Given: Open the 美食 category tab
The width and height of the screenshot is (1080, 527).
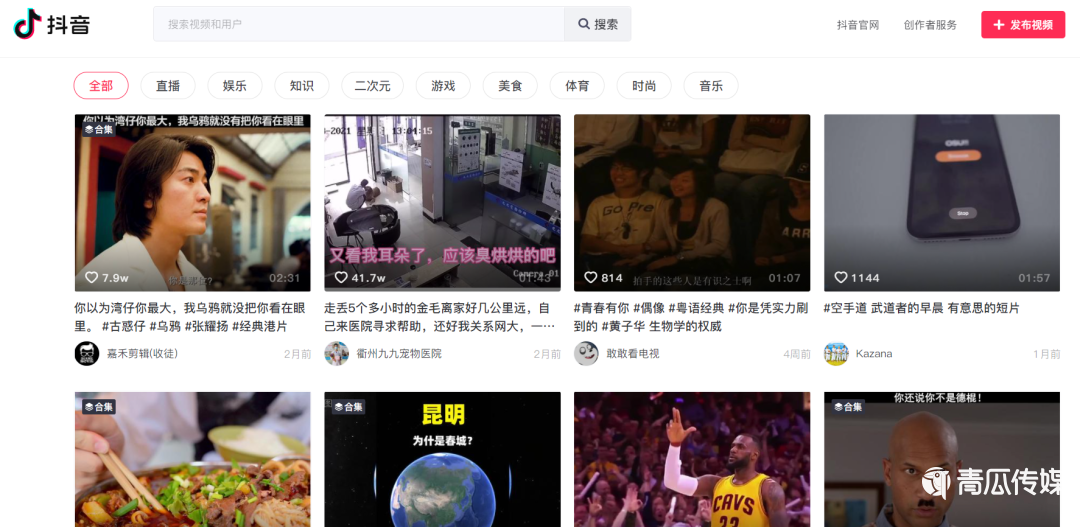Looking at the screenshot, I should click(x=510, y=86).
